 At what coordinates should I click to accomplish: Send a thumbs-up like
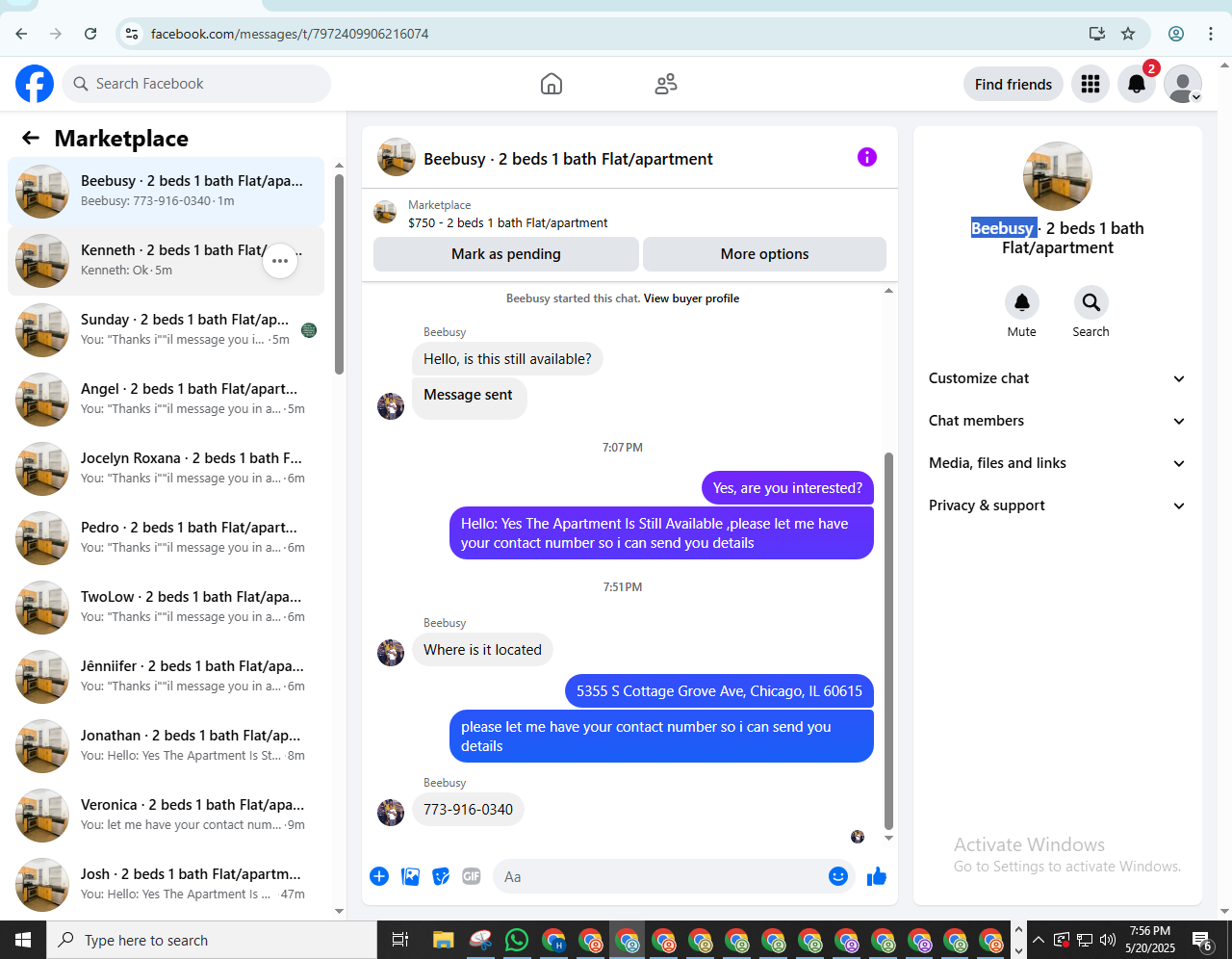coord(877,876)
